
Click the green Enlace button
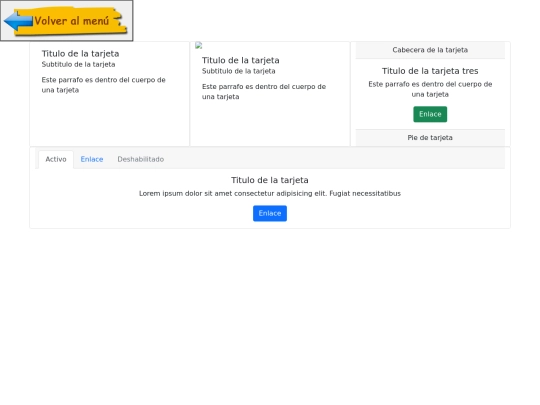[430, 114]
